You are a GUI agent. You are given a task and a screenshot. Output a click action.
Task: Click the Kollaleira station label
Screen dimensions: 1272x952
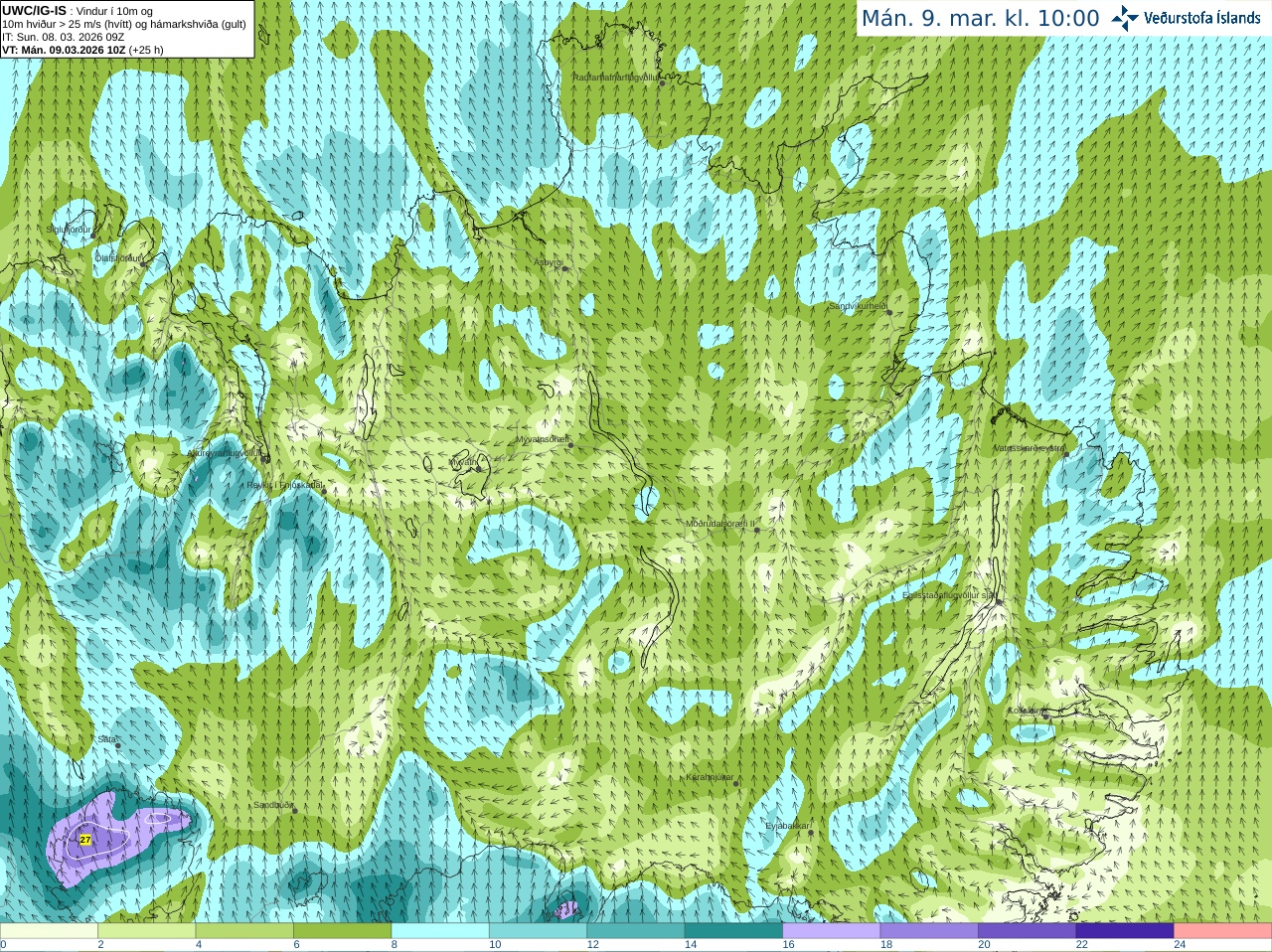click(x=1027, y=711)
